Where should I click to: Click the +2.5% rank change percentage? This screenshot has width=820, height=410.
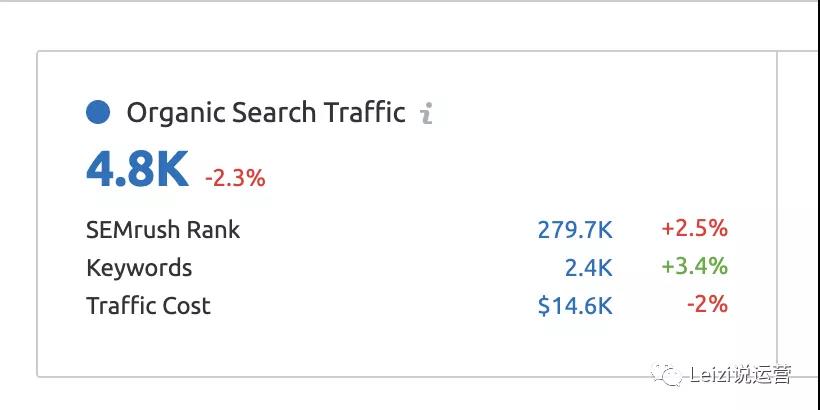694,229
